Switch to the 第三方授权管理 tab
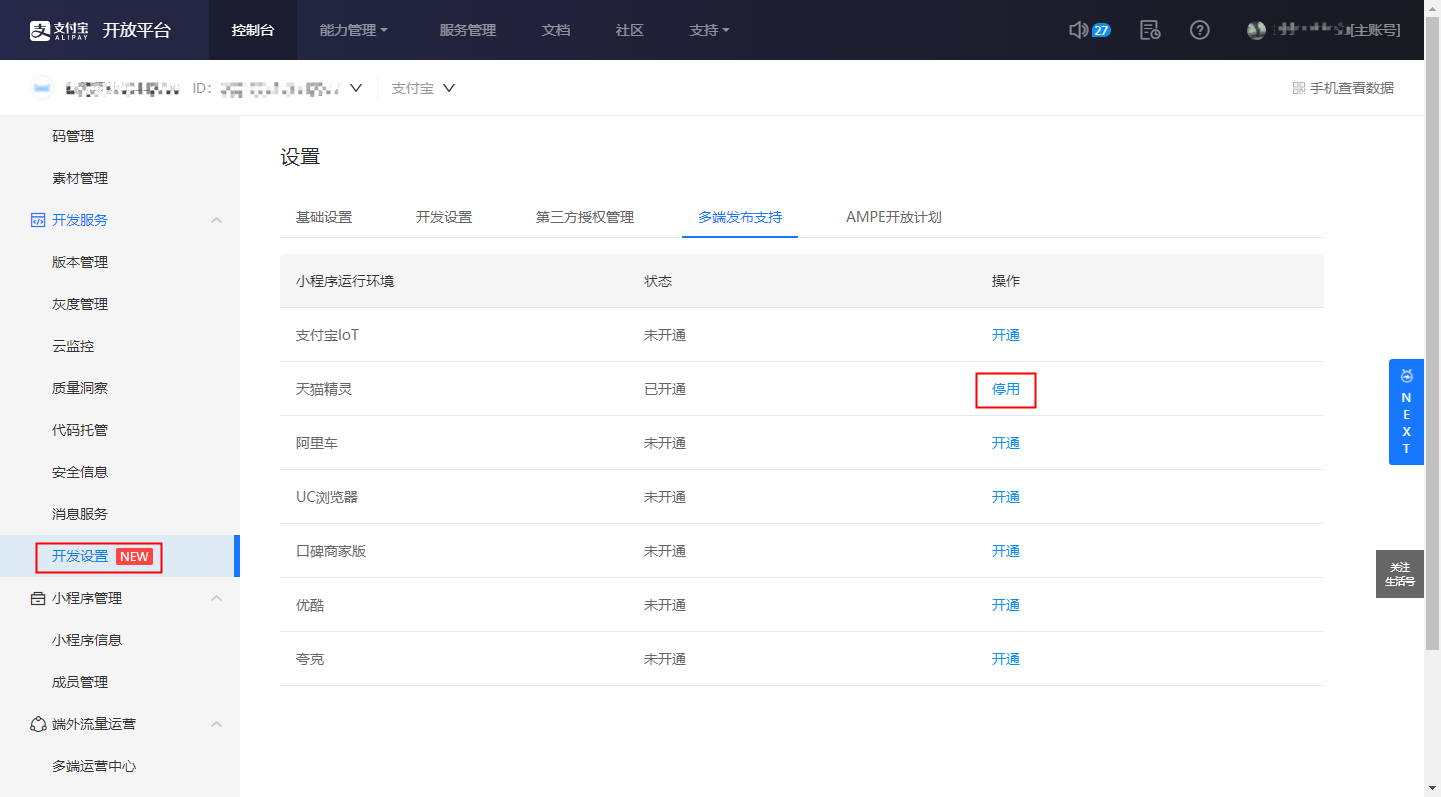The width and height of the screenshot is (1441, 797). point(585,217)
